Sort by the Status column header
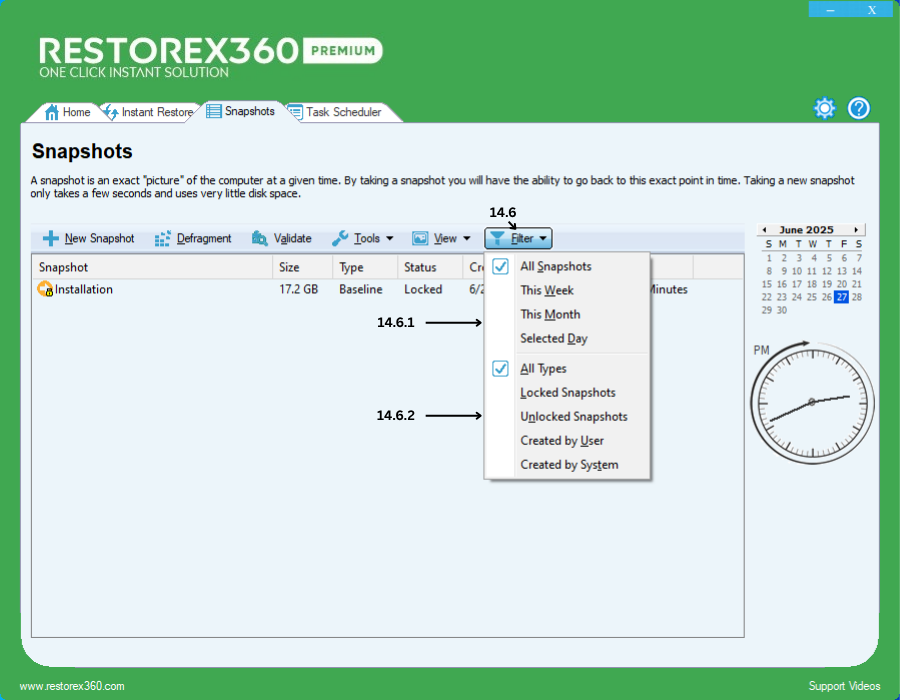 429,267
